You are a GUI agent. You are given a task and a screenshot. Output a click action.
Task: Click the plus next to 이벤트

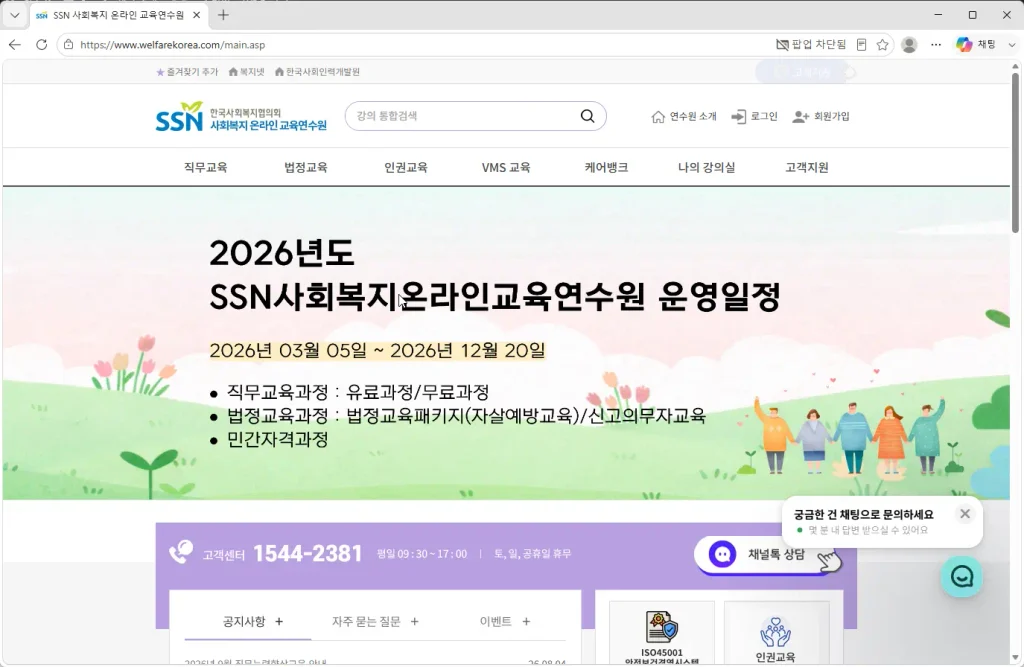pos(526,621)
